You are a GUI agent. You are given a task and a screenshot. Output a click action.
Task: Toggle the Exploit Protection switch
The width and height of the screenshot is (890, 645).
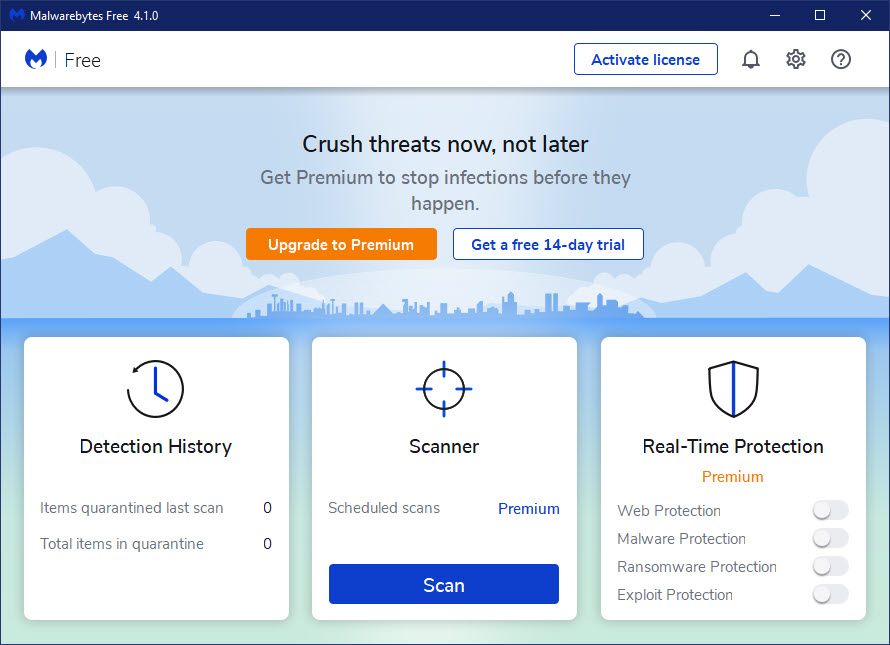830,595
